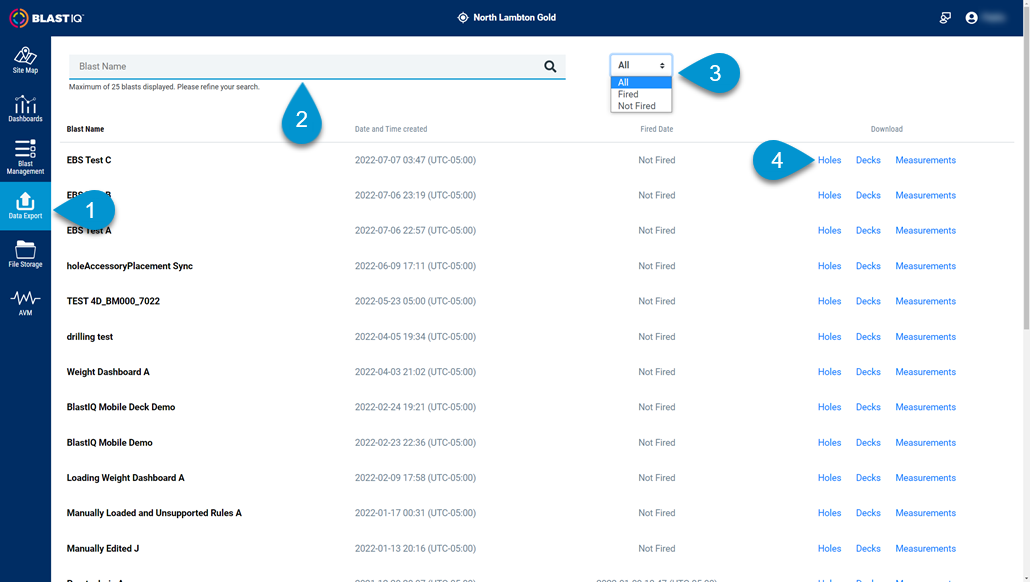This screenshot has width=1030, height=582.
Task: Download Decks for EBS Test A
Action: (868, 231)
